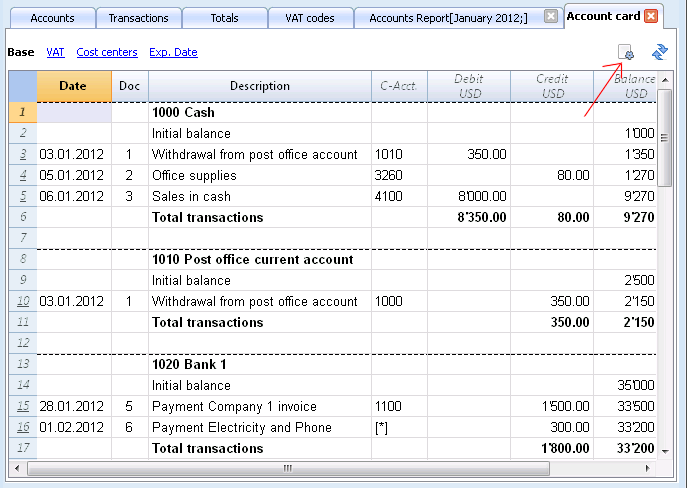
Task: Click the 8'350.00 total debit cell
Action: pyautogui.click(x=469, y=217)
